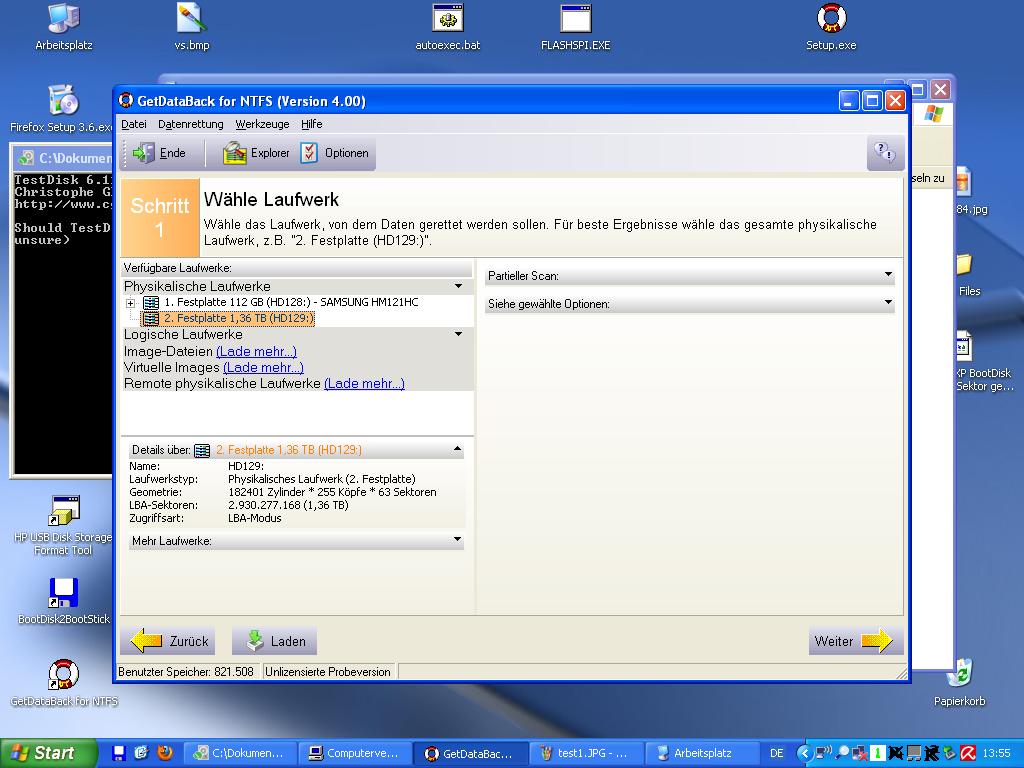This screenshot has height=768, width=1024.
Task: Select the Setup.exe desktop icon
Action: point(831,27)
